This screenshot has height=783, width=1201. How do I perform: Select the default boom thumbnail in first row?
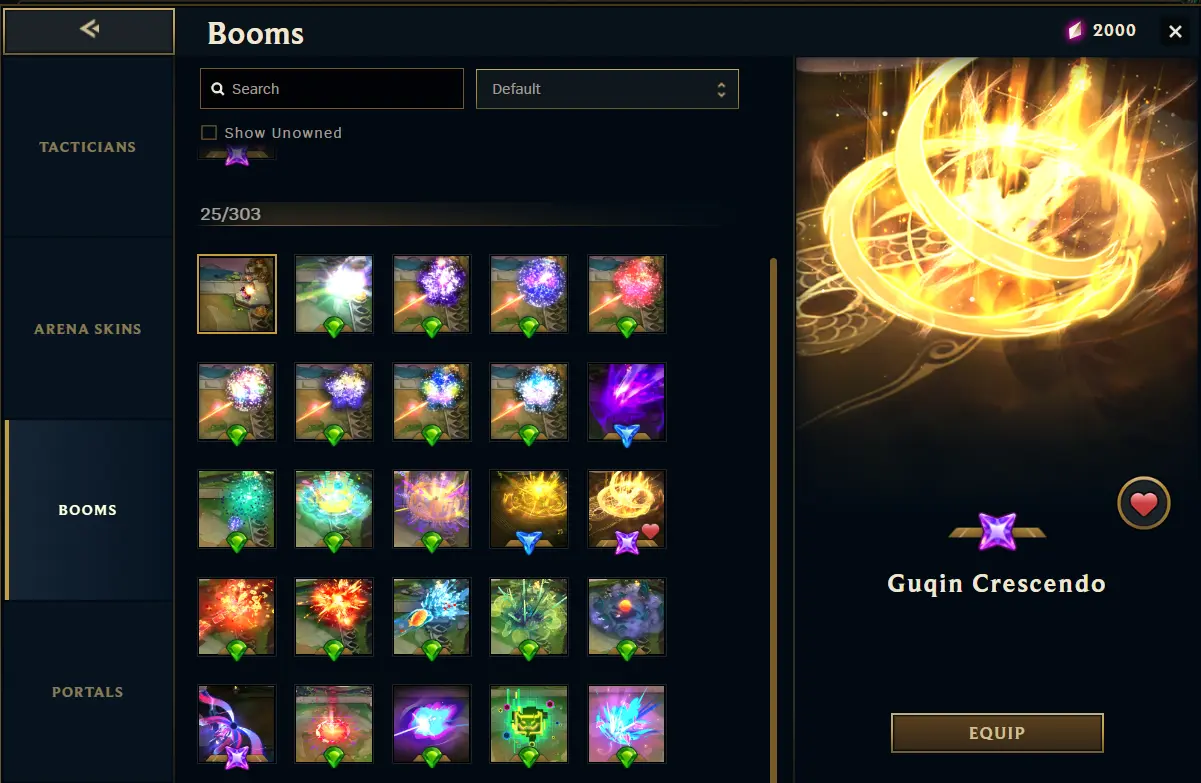237,293
